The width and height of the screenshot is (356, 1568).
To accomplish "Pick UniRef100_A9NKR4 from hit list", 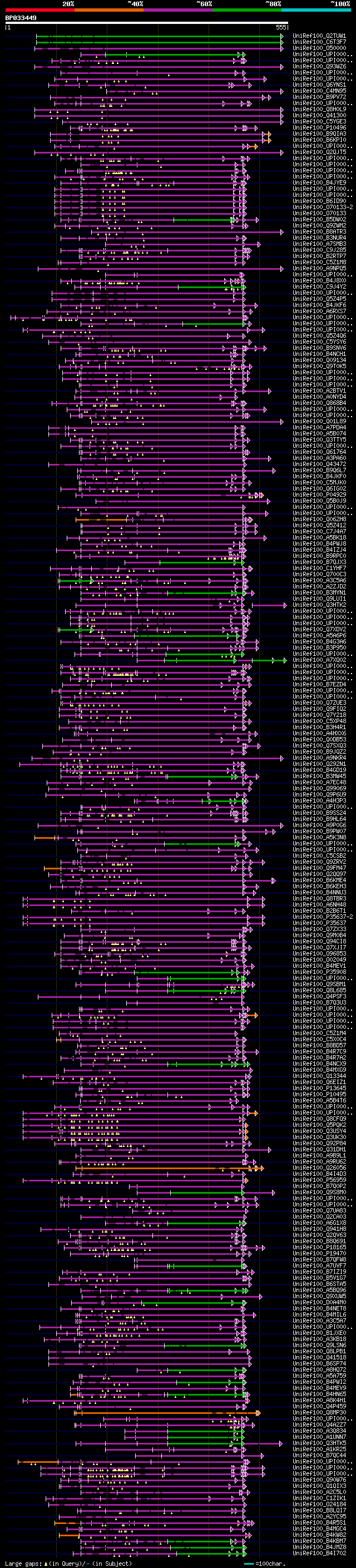I will click(319, 758).
